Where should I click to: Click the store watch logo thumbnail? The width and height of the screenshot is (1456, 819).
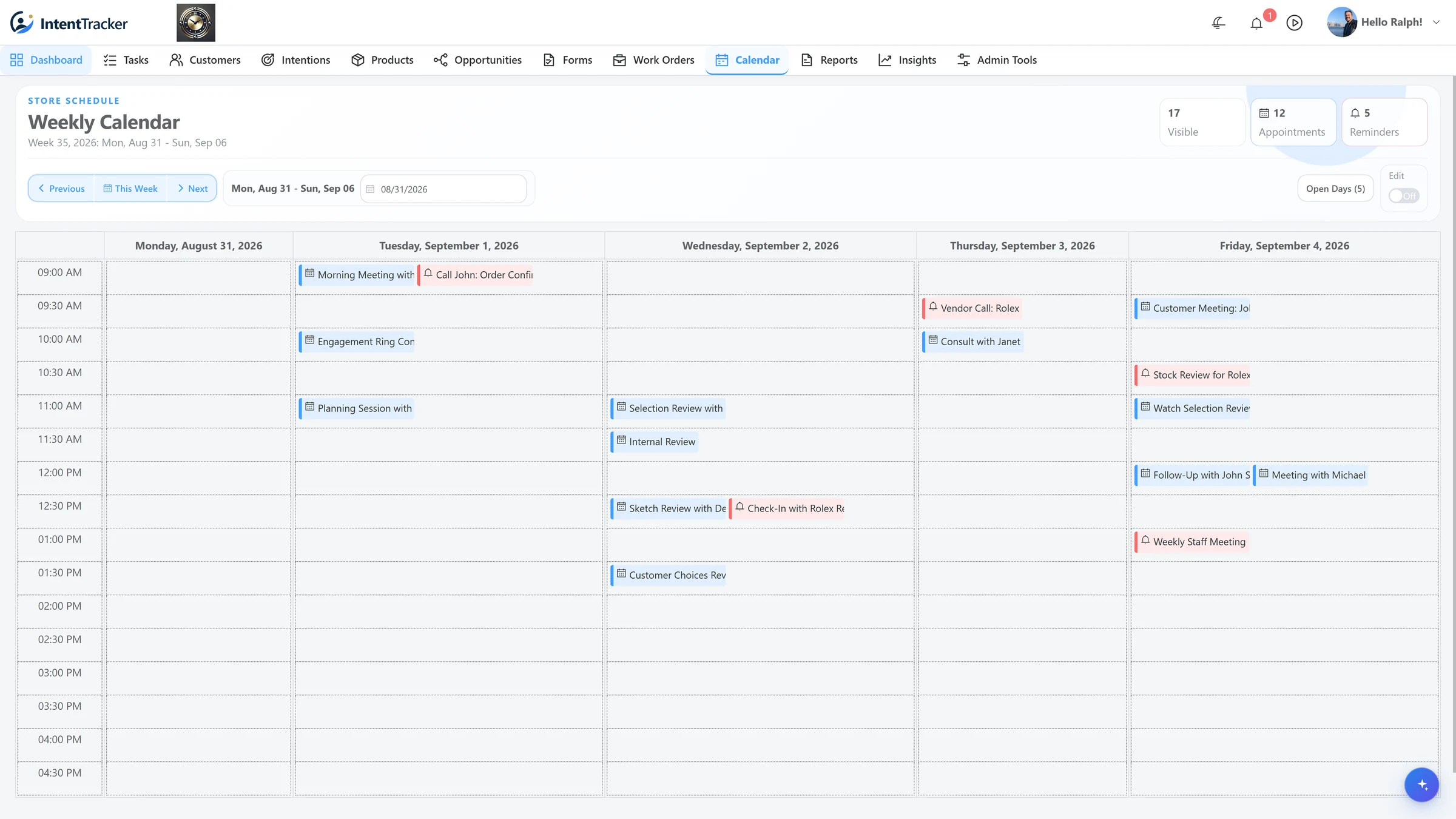[x=196, y=22]
